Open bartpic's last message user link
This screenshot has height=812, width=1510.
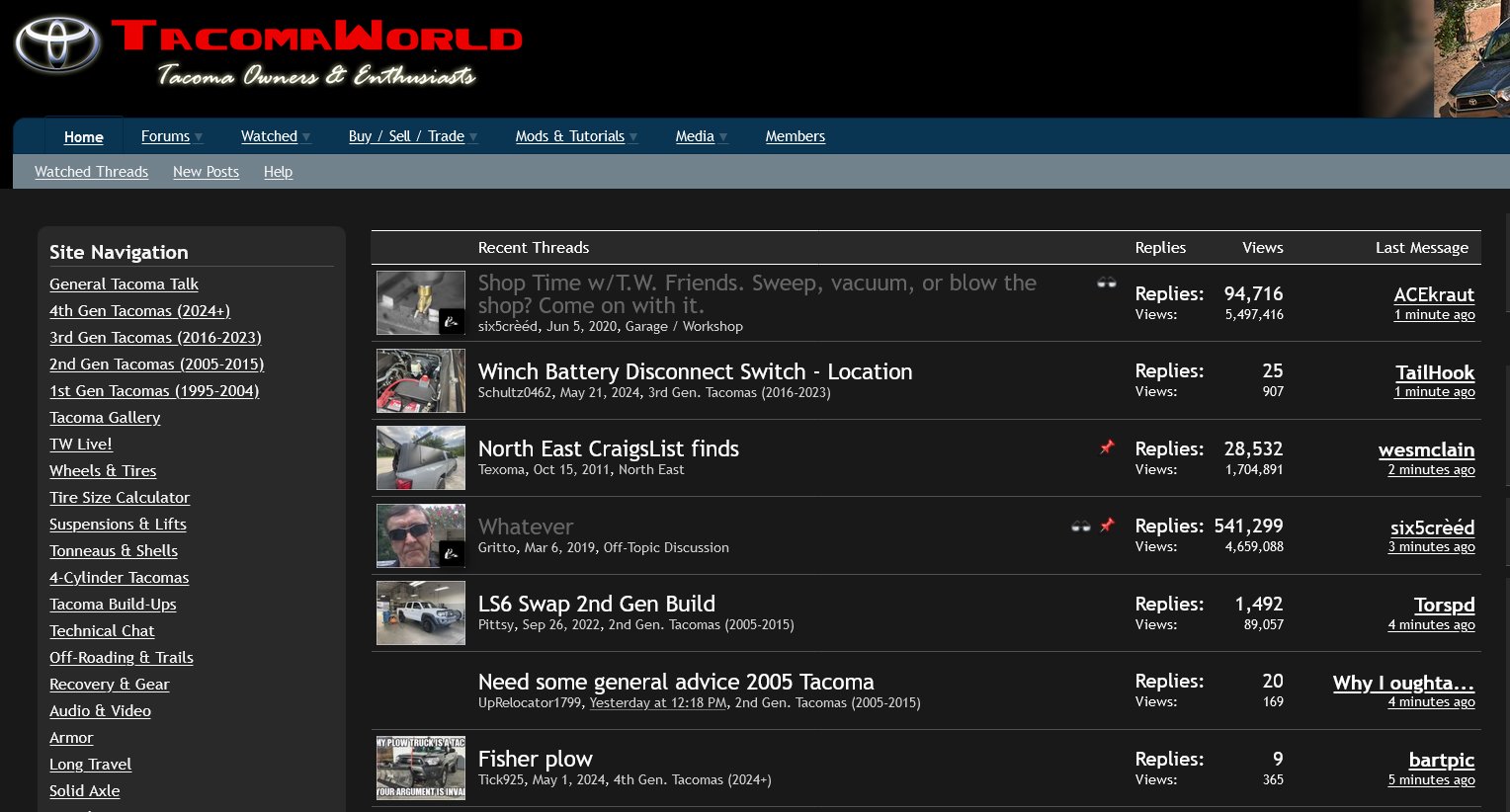pyautogui.click(x=1442, y=760)
